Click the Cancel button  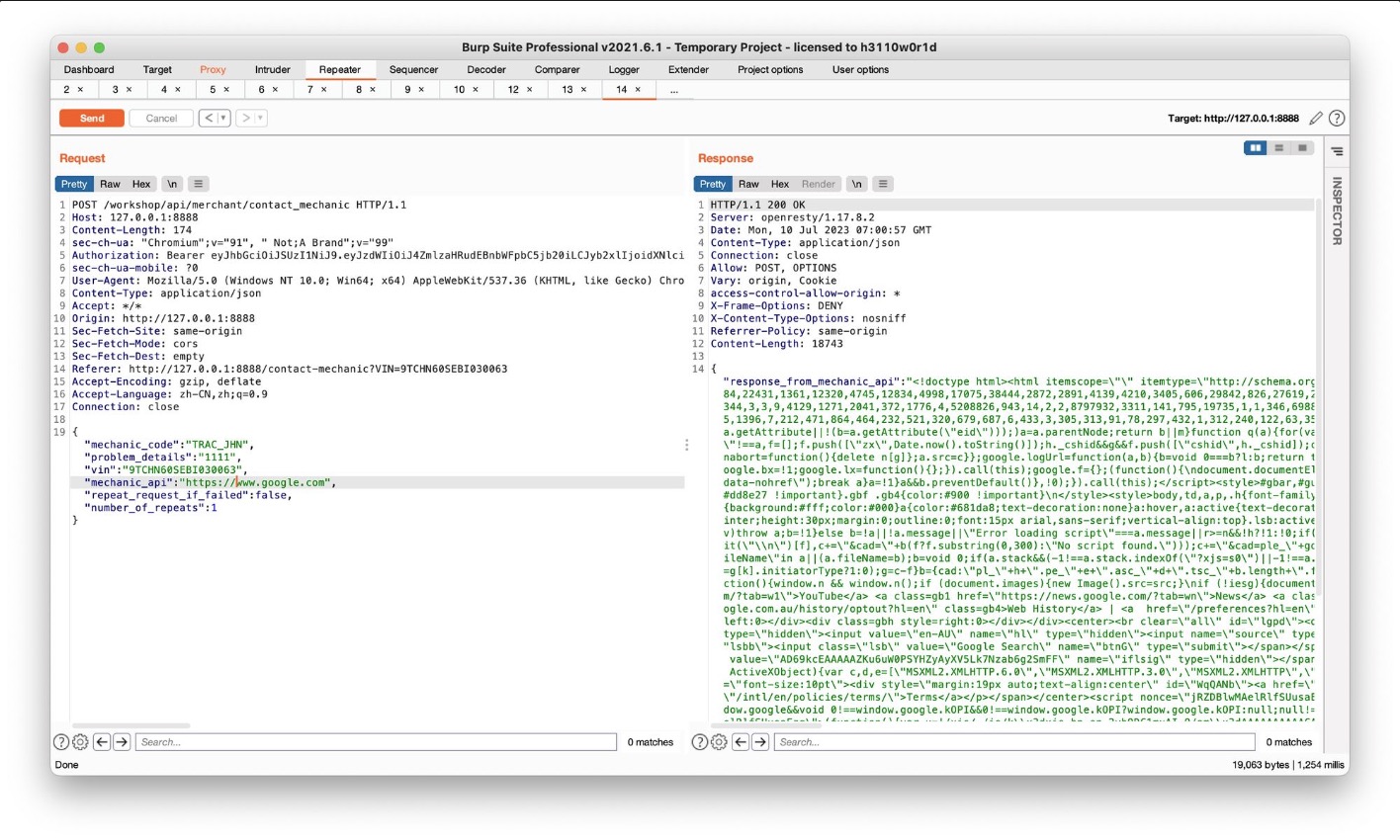tap(161, 119)
